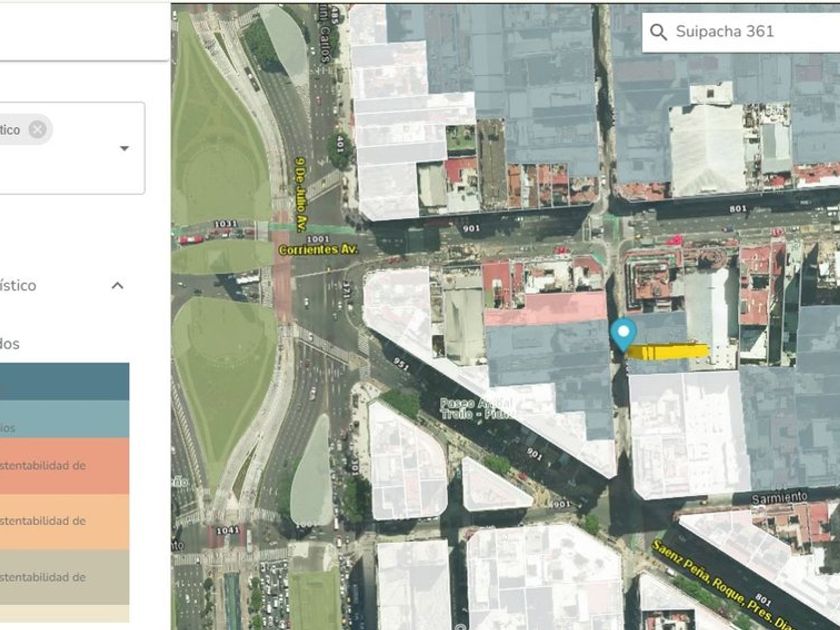Click the dark teal legend swatch

pos(64,381)
